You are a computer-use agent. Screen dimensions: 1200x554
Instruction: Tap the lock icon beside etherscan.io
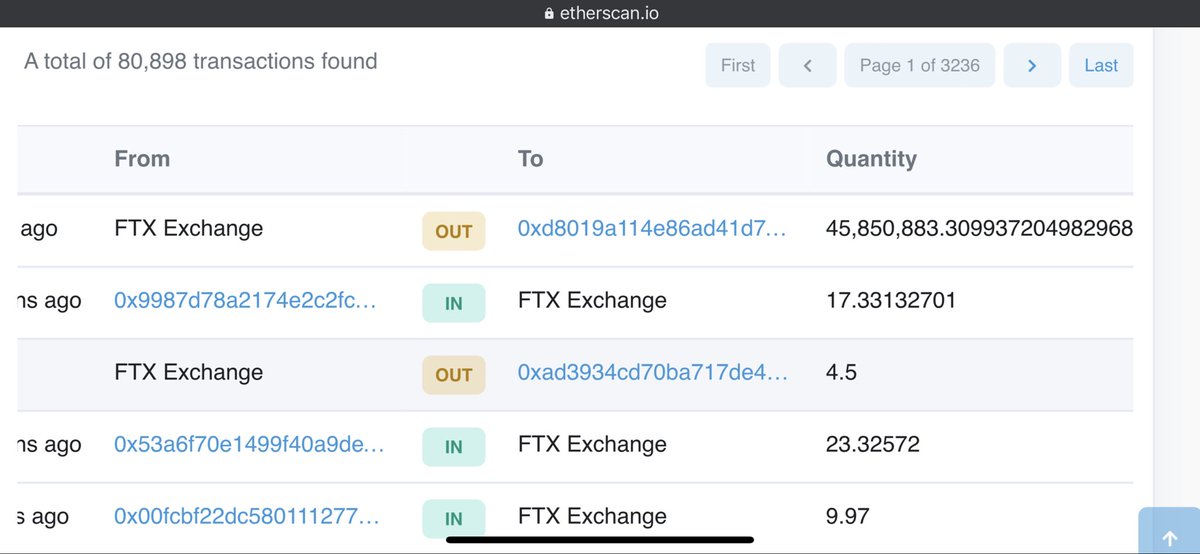click(548, 13)
